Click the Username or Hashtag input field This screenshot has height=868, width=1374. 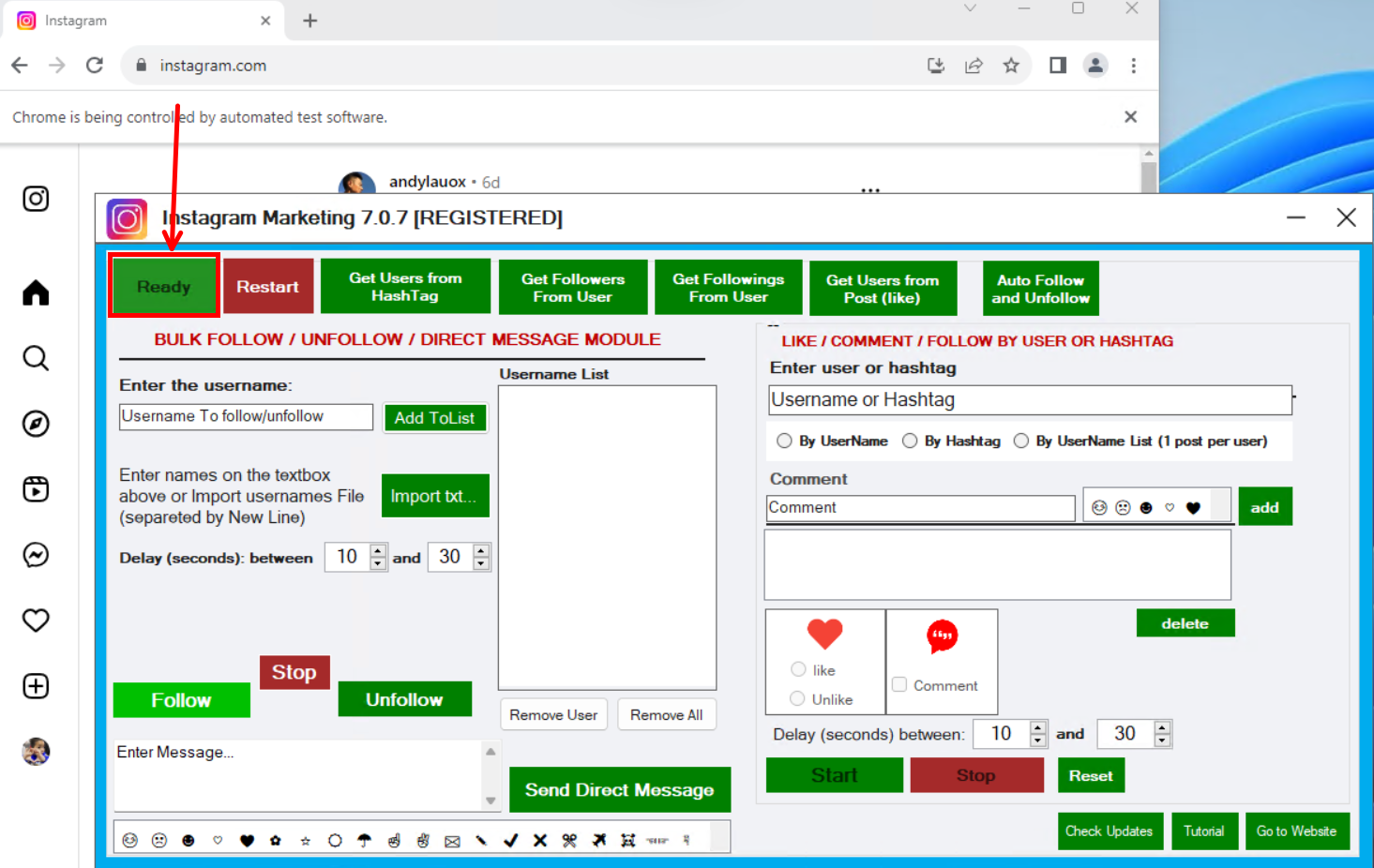coord(1029,400)
